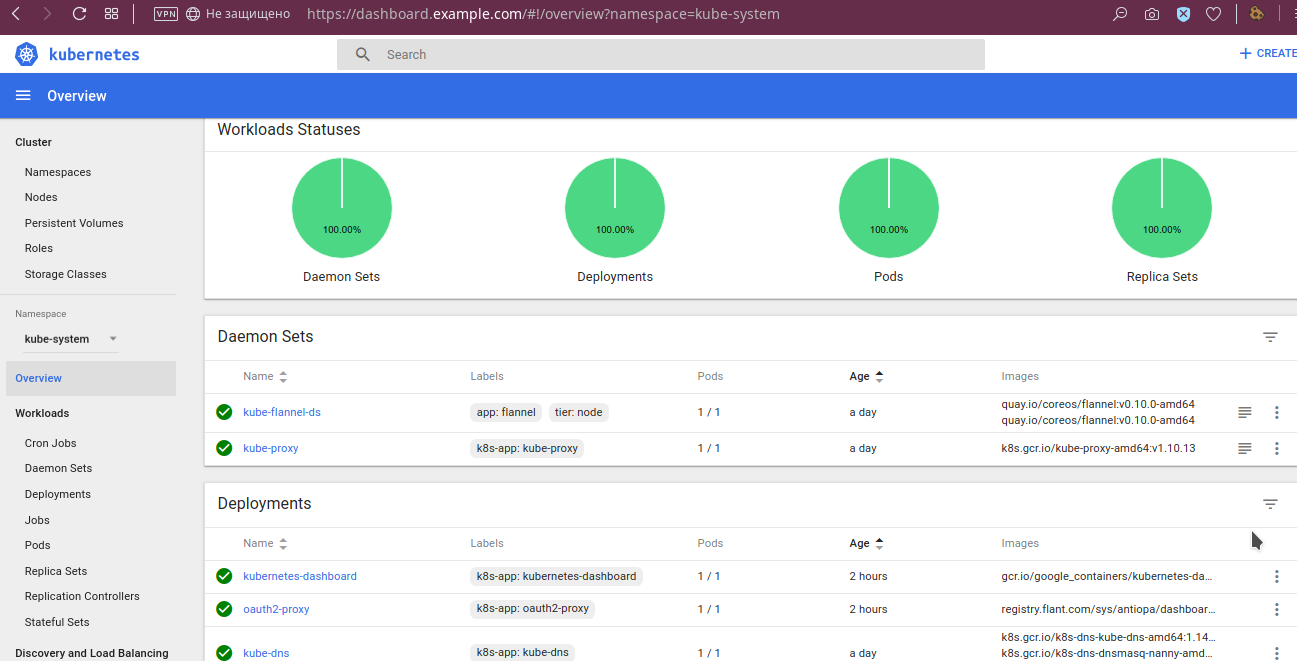Select Overview in sidebar
The image size is (1297, 661).
(x=90, y=378)
